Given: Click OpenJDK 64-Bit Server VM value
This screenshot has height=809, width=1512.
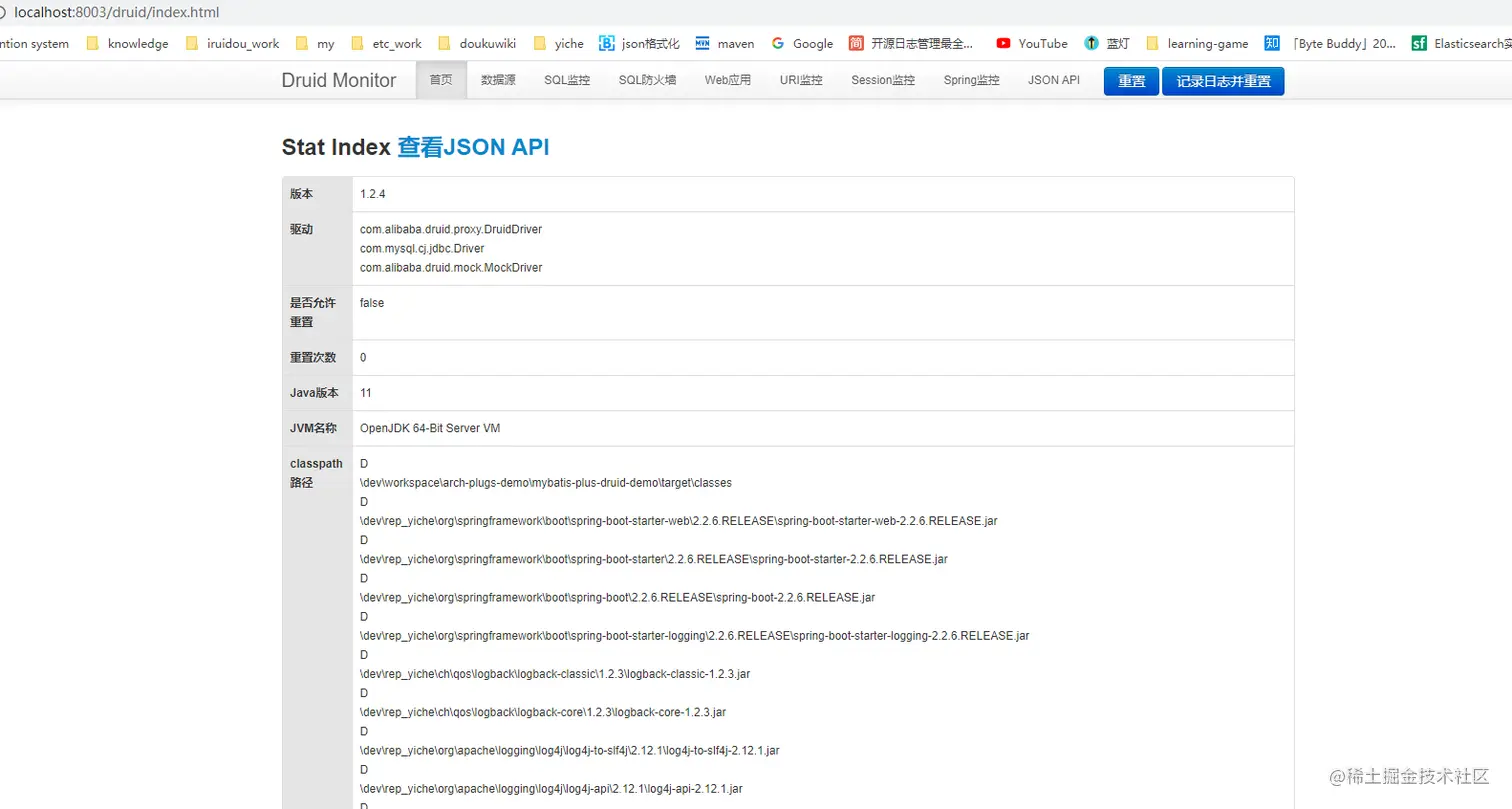Looking at the screenshot, I should click(x=430, y=428).
